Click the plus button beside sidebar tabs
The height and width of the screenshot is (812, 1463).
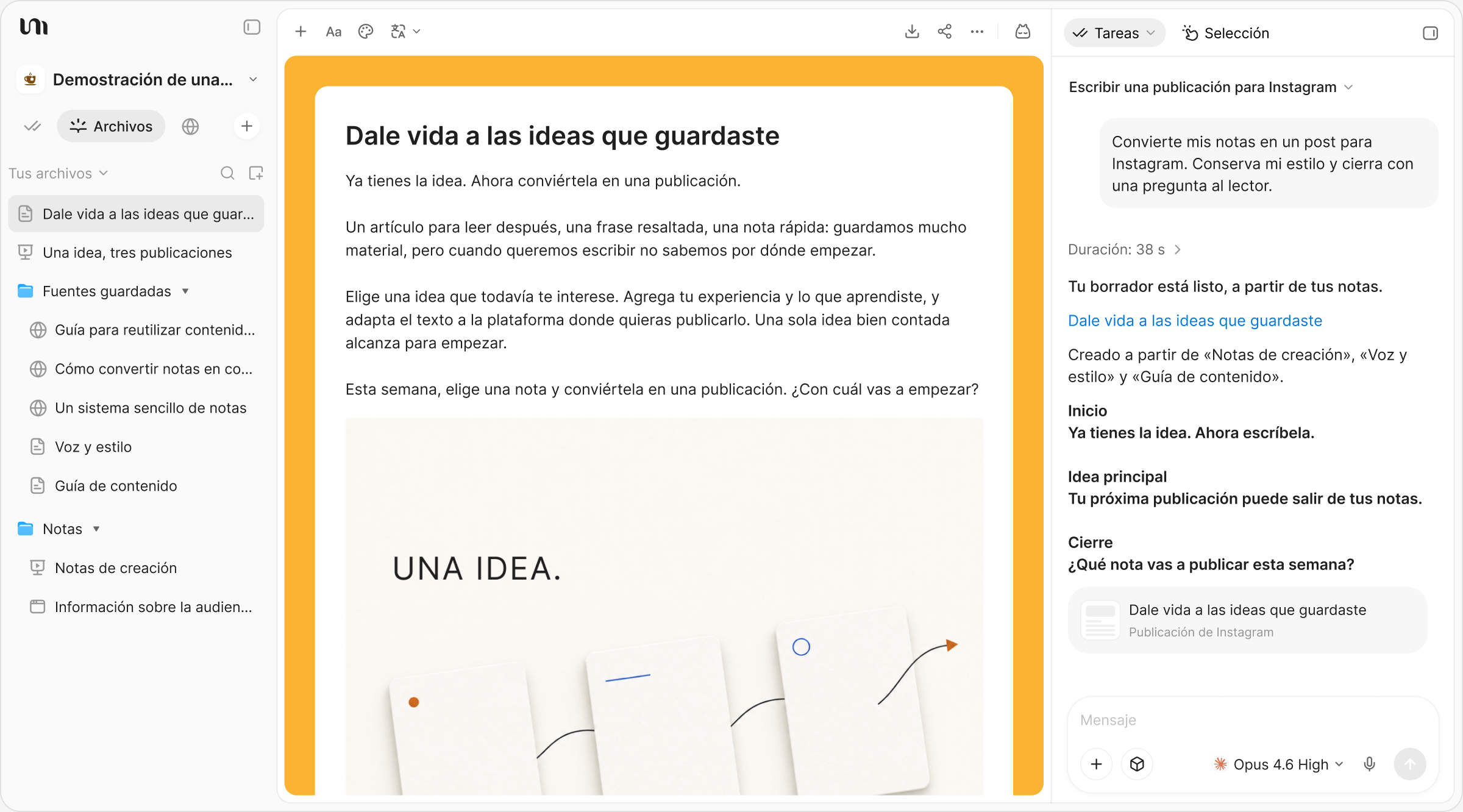[x=247, y=126]
